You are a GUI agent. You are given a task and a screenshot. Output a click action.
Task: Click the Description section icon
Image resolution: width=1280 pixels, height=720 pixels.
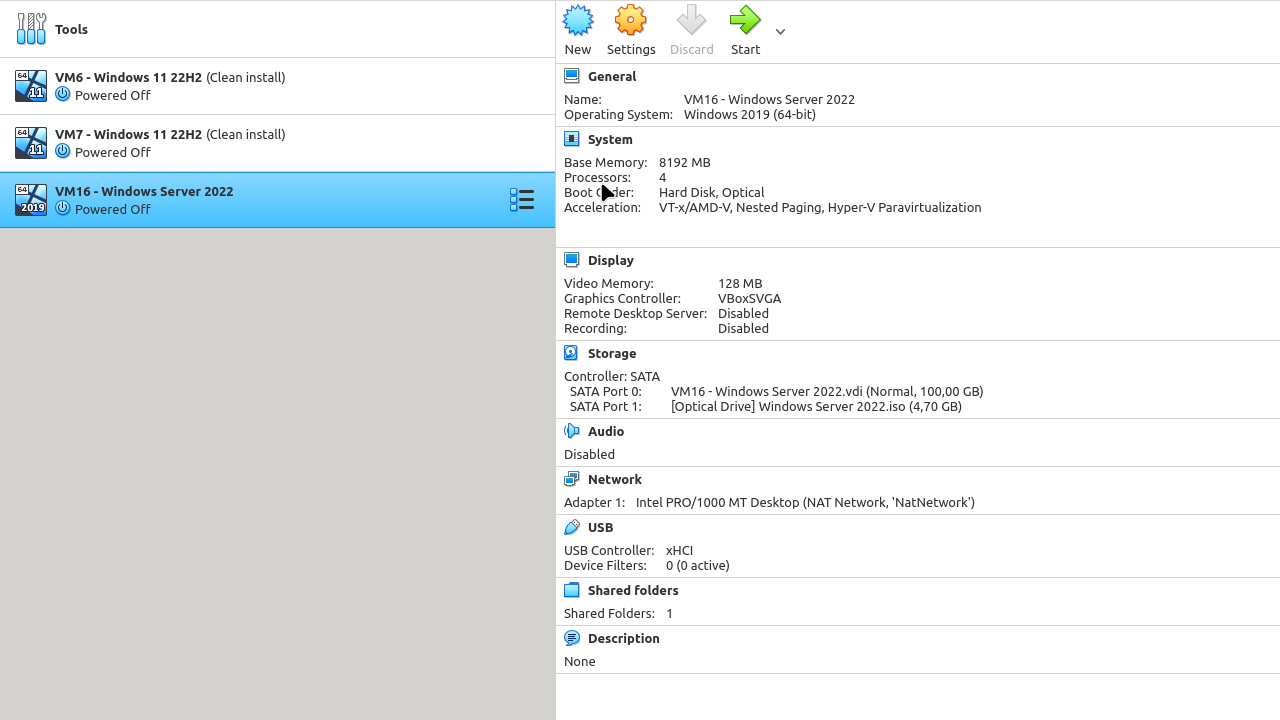tap(572, 638)
